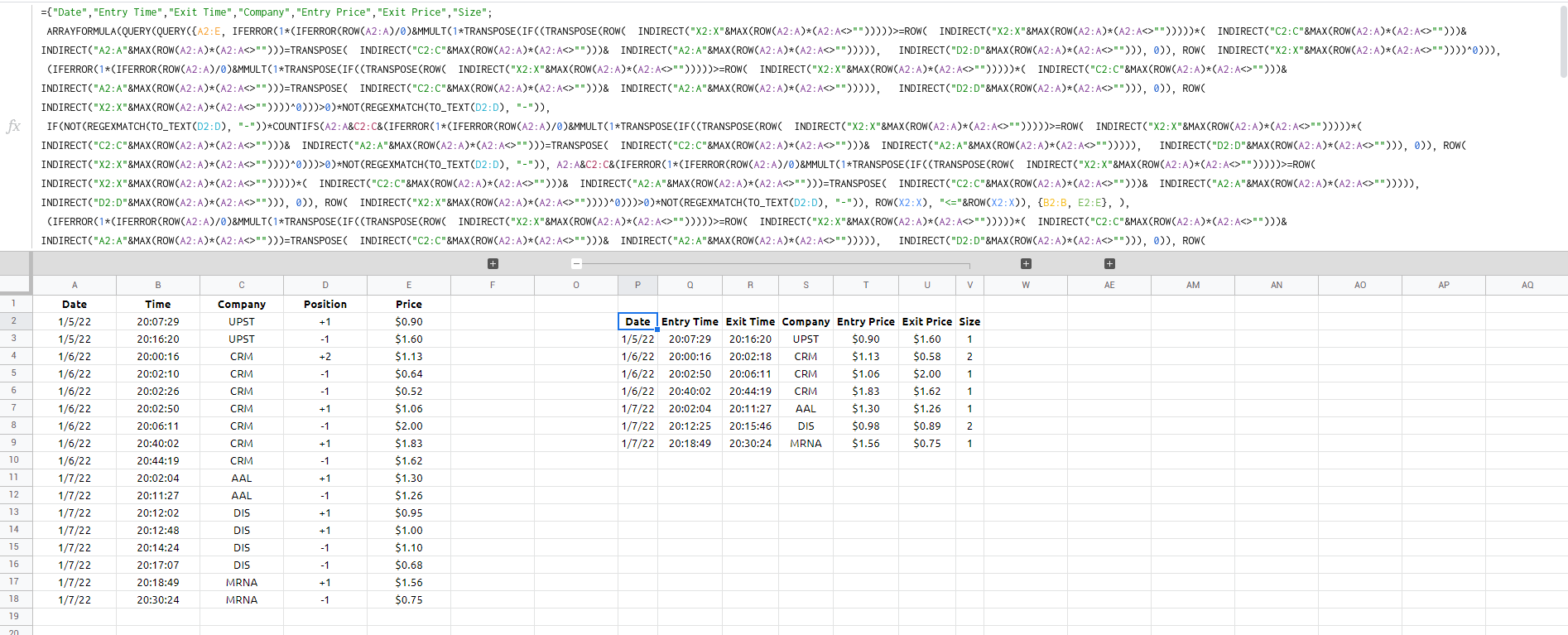Select the Date header cell in column P
The width and height of the screenshot is (1568, 635).
tap(637, 321)
